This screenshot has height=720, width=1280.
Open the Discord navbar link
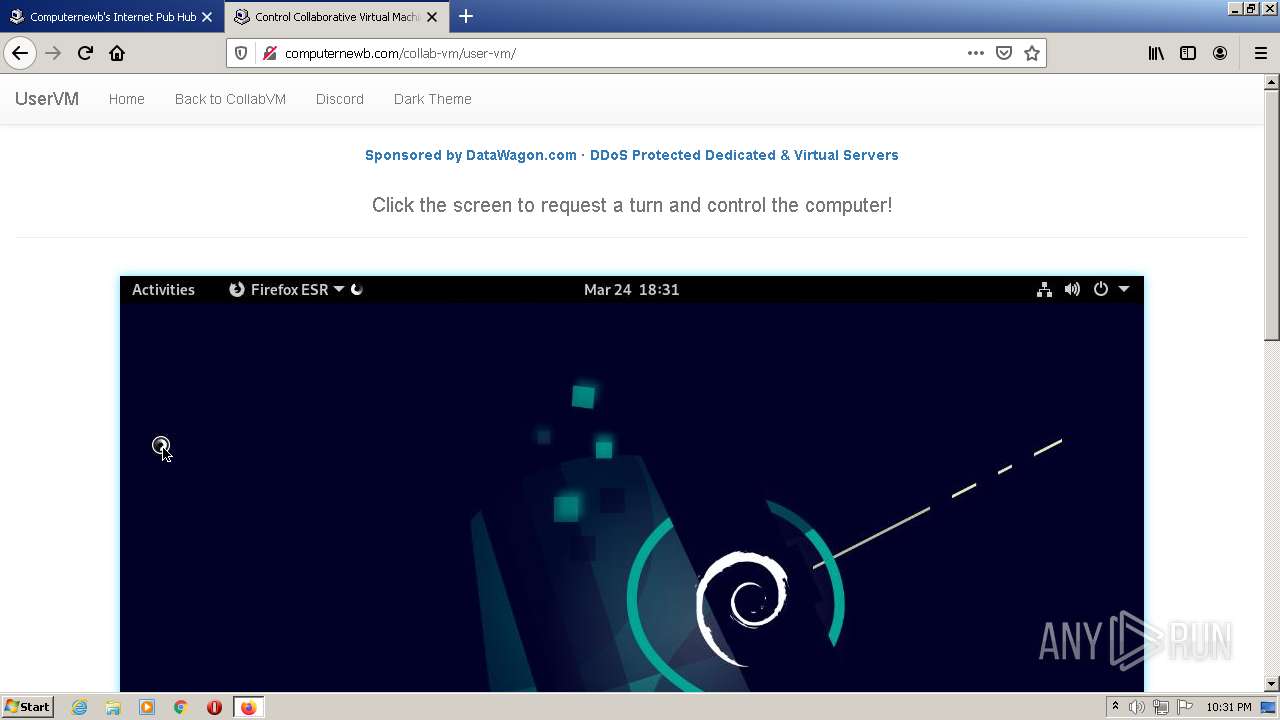point(340,99)
